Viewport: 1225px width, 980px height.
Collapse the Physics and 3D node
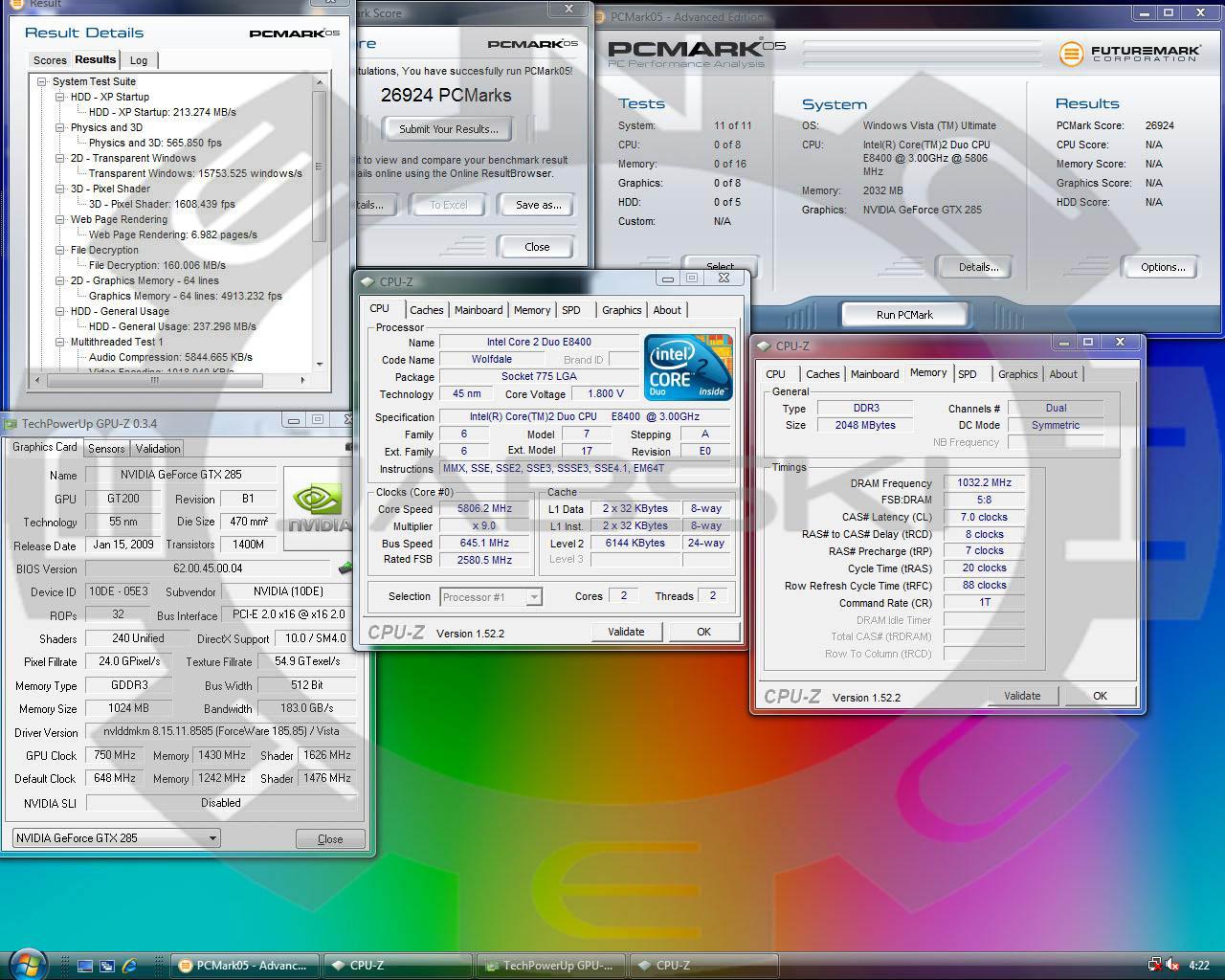pos(60,127)
